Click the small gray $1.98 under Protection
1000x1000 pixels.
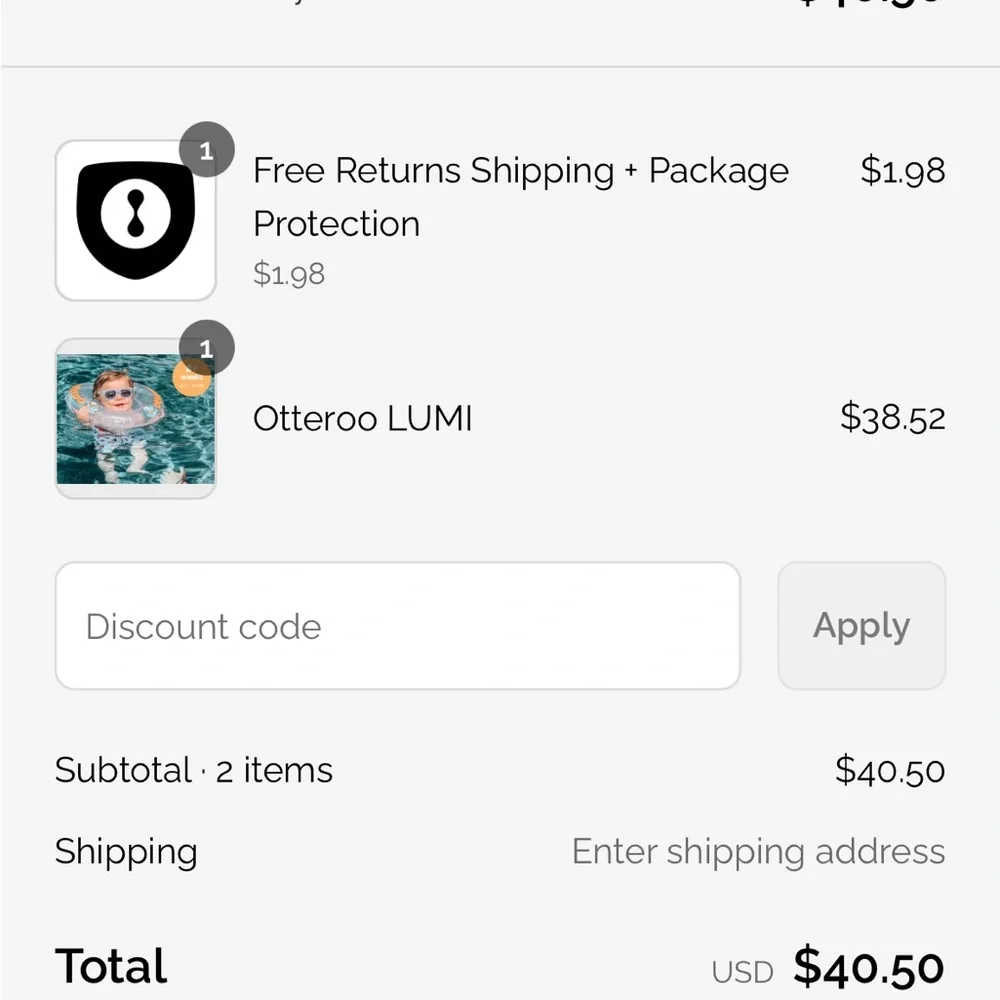coord(289,274)
